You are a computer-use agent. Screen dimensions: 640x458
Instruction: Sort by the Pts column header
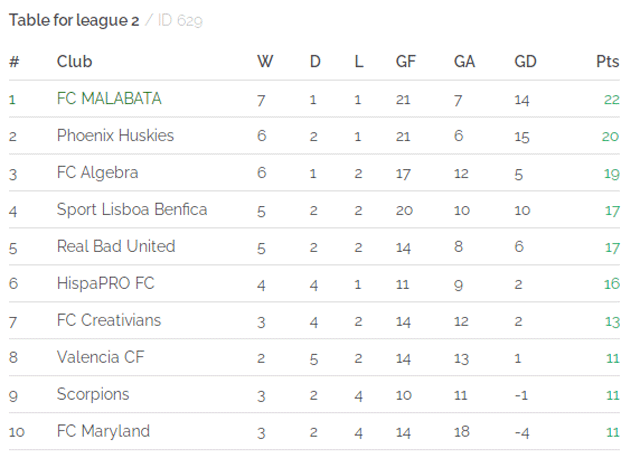[x=608, y=62]
